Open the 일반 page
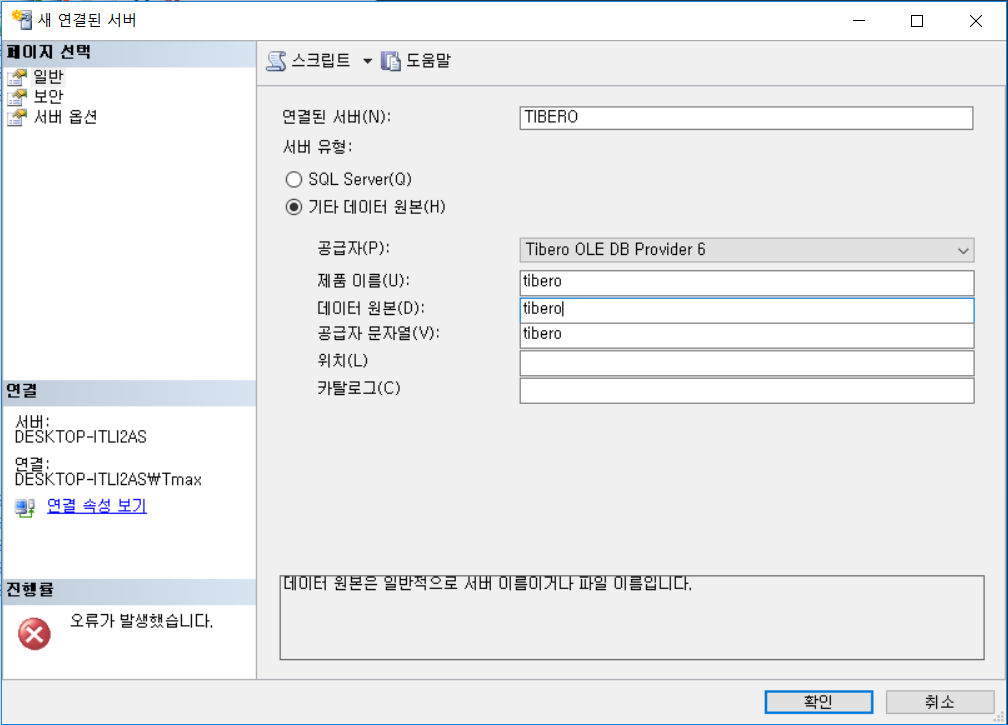Viewport: 1008px width, 725px height. [x=48, y=77]
